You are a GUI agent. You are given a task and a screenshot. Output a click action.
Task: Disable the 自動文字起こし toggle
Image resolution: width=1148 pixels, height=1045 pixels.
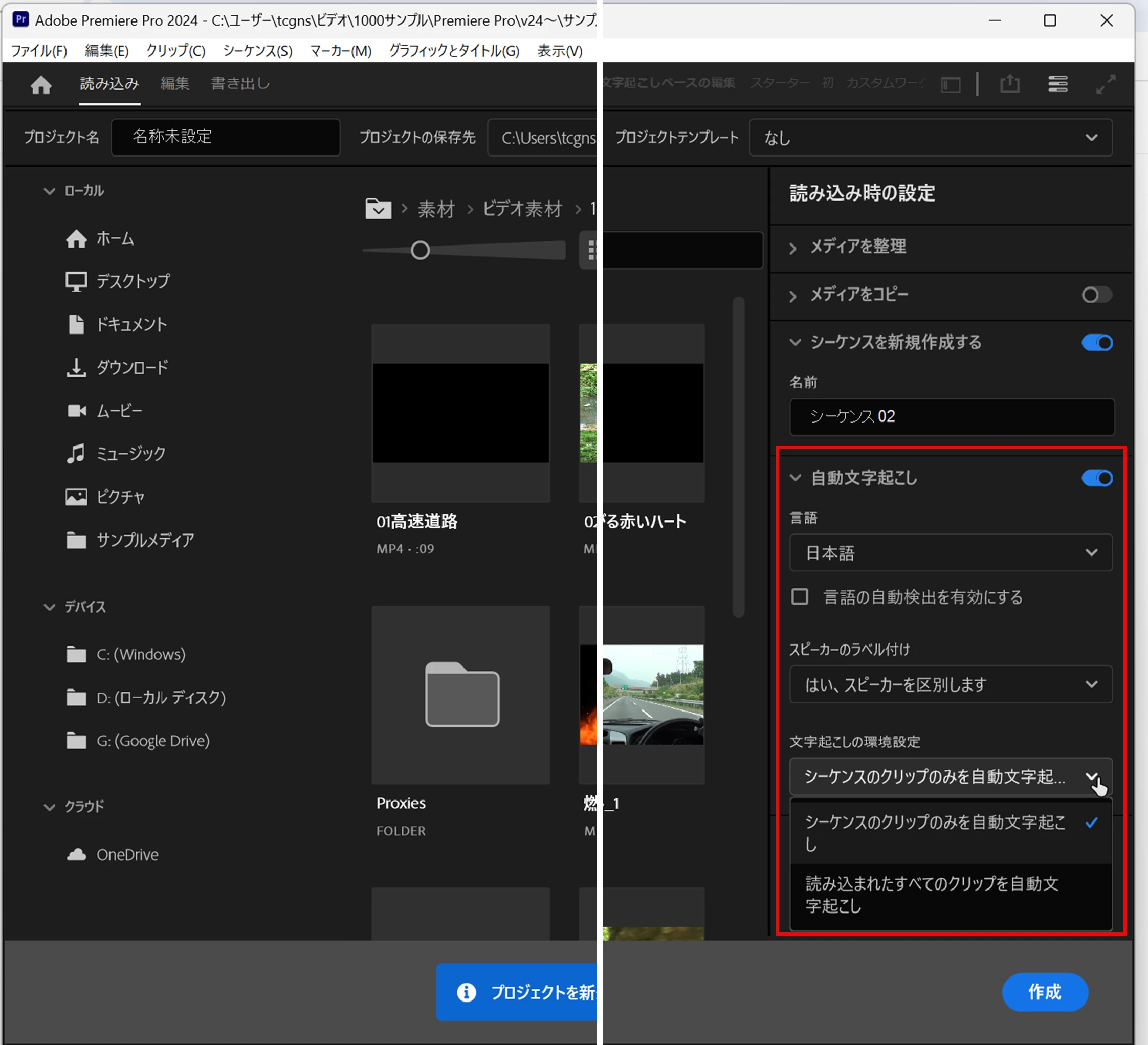coord(1096,478)
